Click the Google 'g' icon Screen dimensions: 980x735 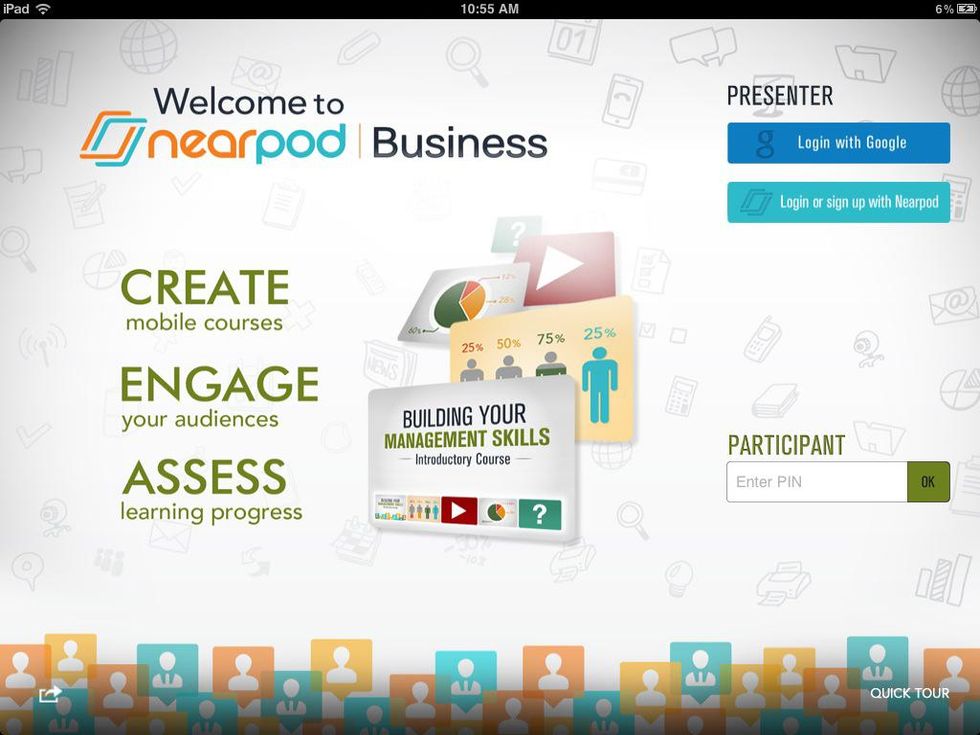(x=765, y=144)
